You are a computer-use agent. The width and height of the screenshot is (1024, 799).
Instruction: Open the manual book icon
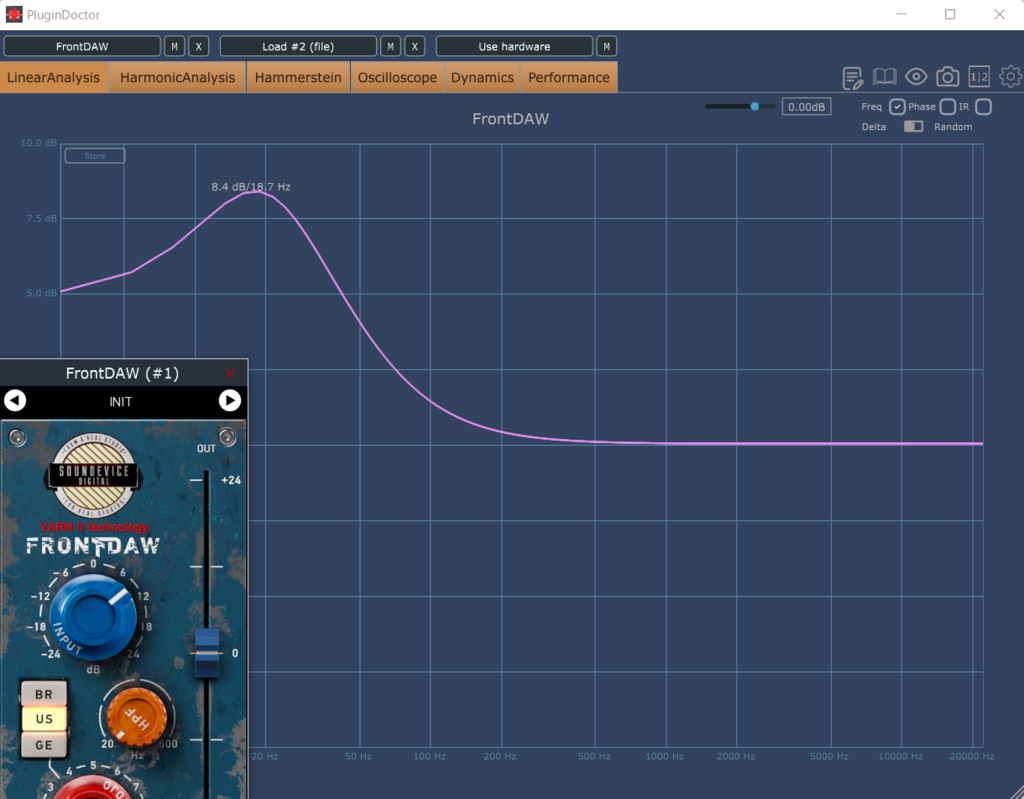pyautogui.click(x=884, y=77)
